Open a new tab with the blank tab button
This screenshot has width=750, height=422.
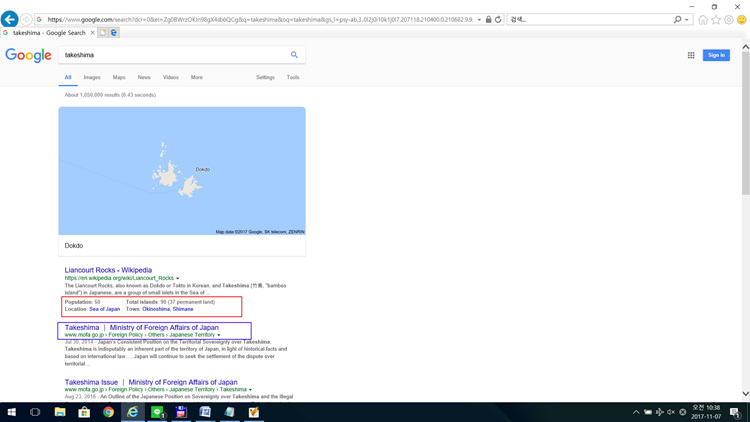103,33
